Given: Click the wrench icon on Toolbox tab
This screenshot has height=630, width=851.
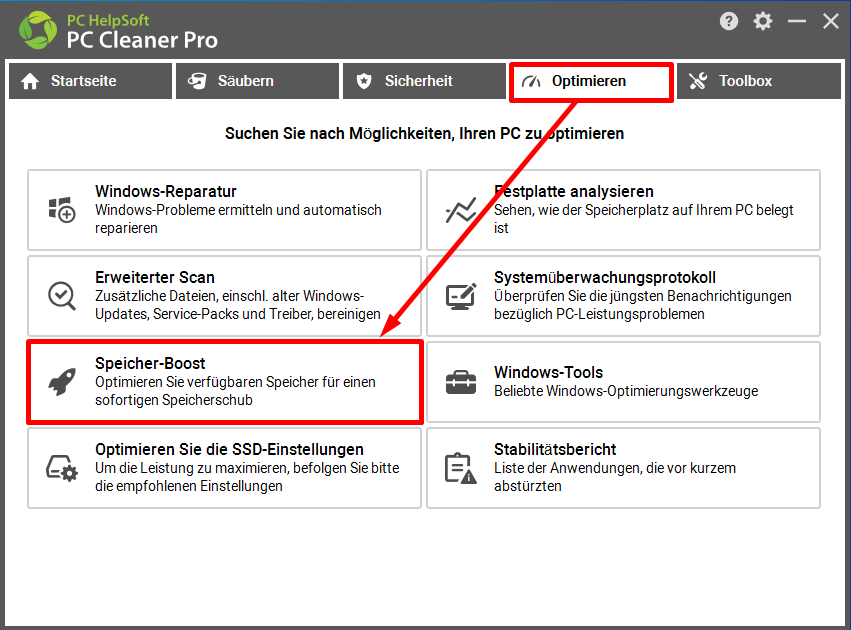Looking at the screenshot, I should coord(698,81).
